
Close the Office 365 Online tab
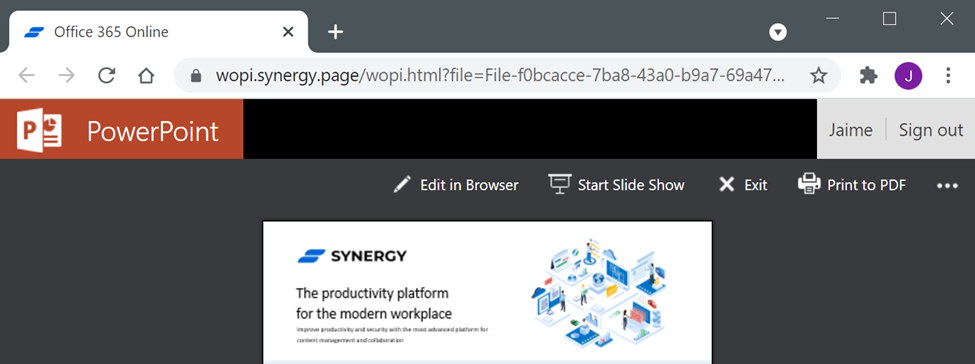click(288, 32)
